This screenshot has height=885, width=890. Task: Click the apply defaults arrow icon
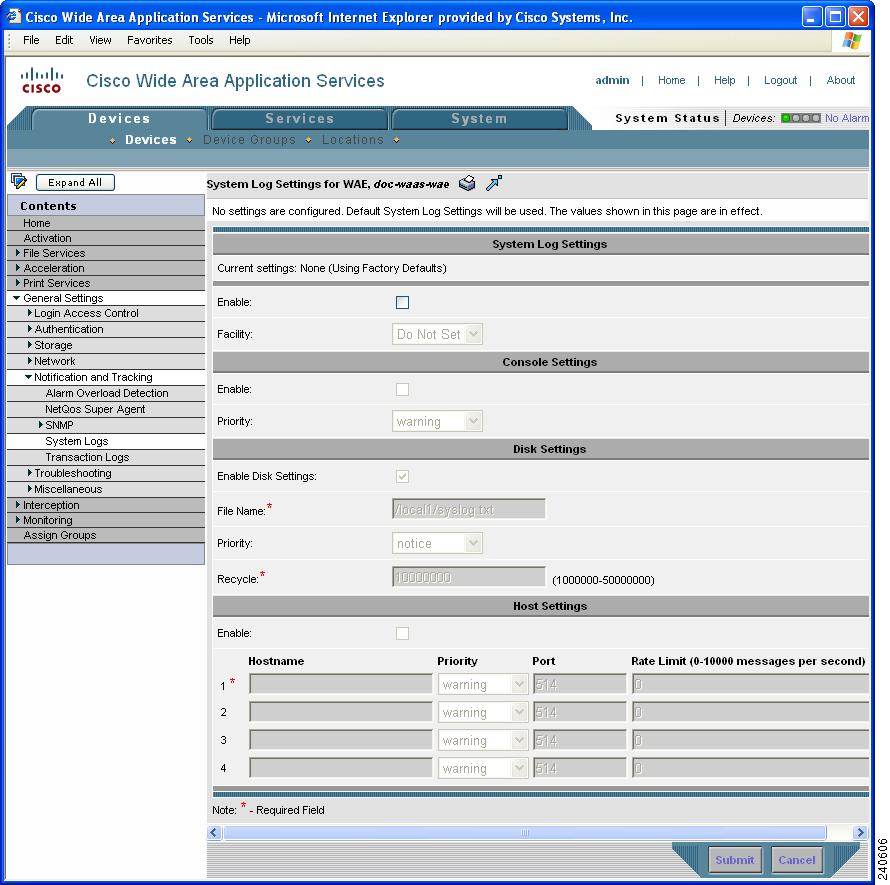coord(494,183)
